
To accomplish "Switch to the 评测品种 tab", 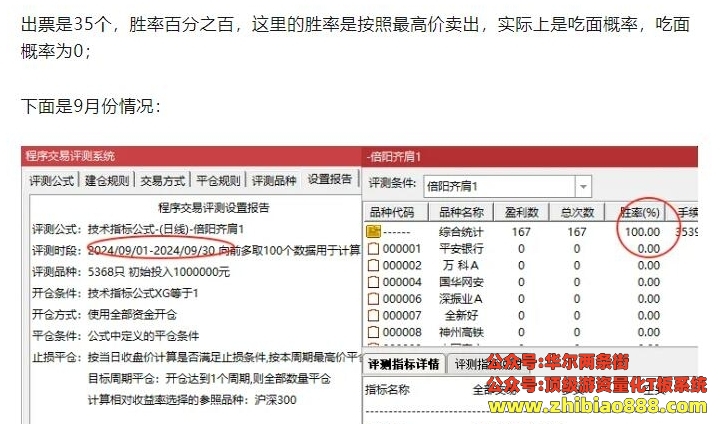I will click(x=274, y=181).
